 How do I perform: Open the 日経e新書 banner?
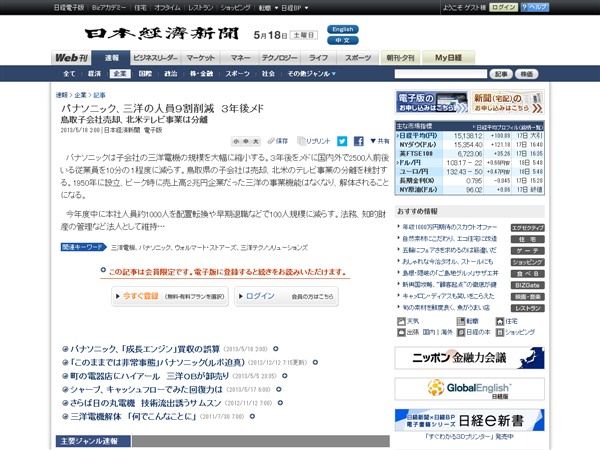point(470,420)
